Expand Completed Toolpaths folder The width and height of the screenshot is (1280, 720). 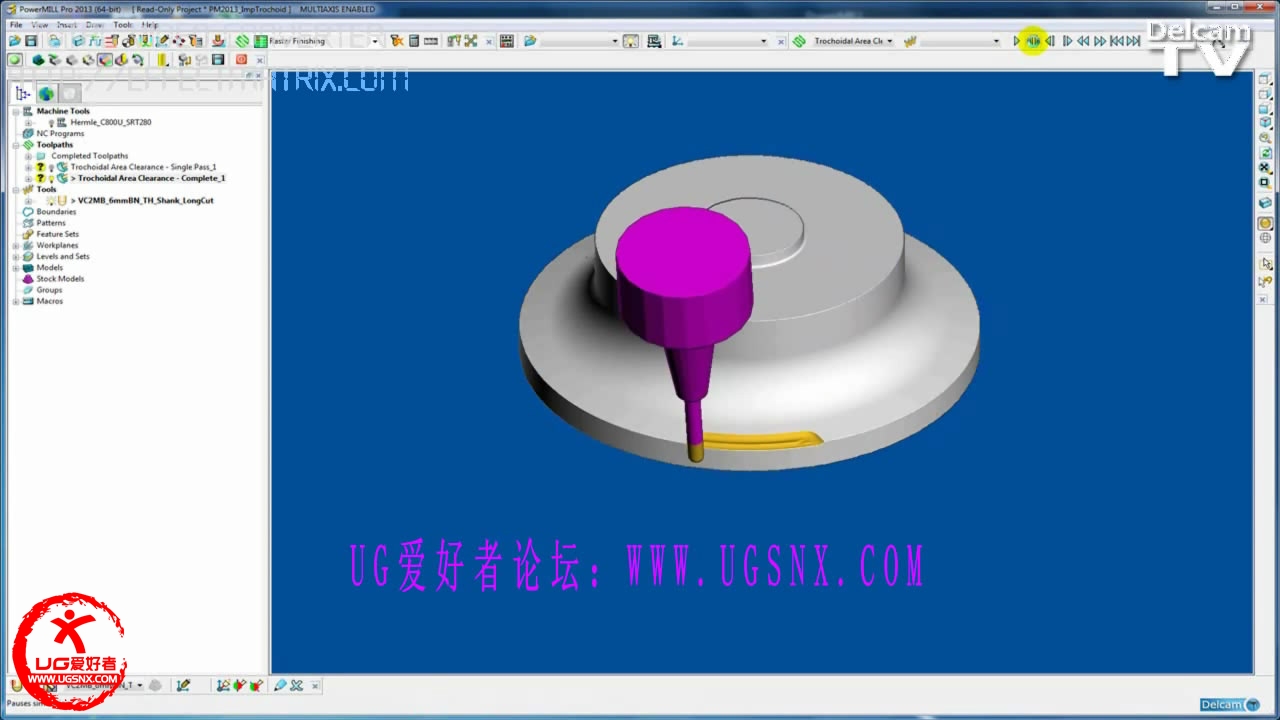click(x=29, y=156)
